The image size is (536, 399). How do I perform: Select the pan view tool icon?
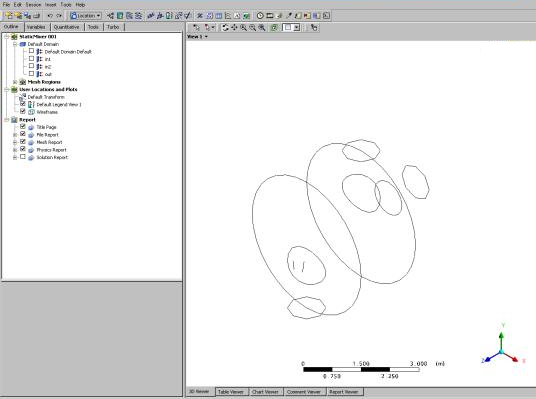[x=234, y=28]
